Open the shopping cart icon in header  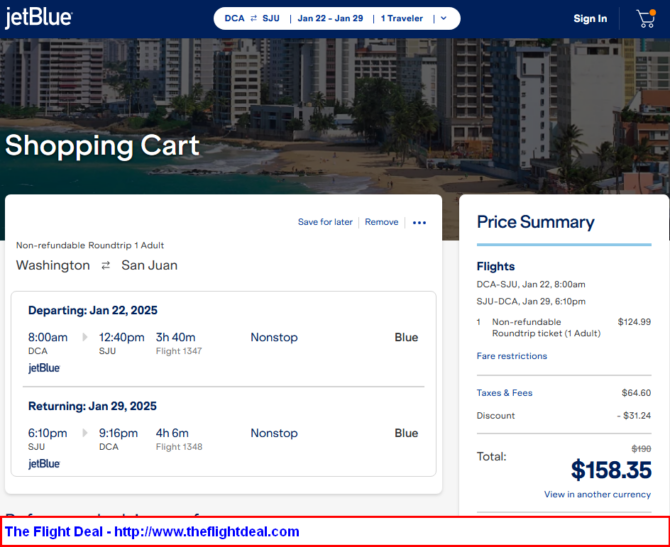(x=646, y=18)
